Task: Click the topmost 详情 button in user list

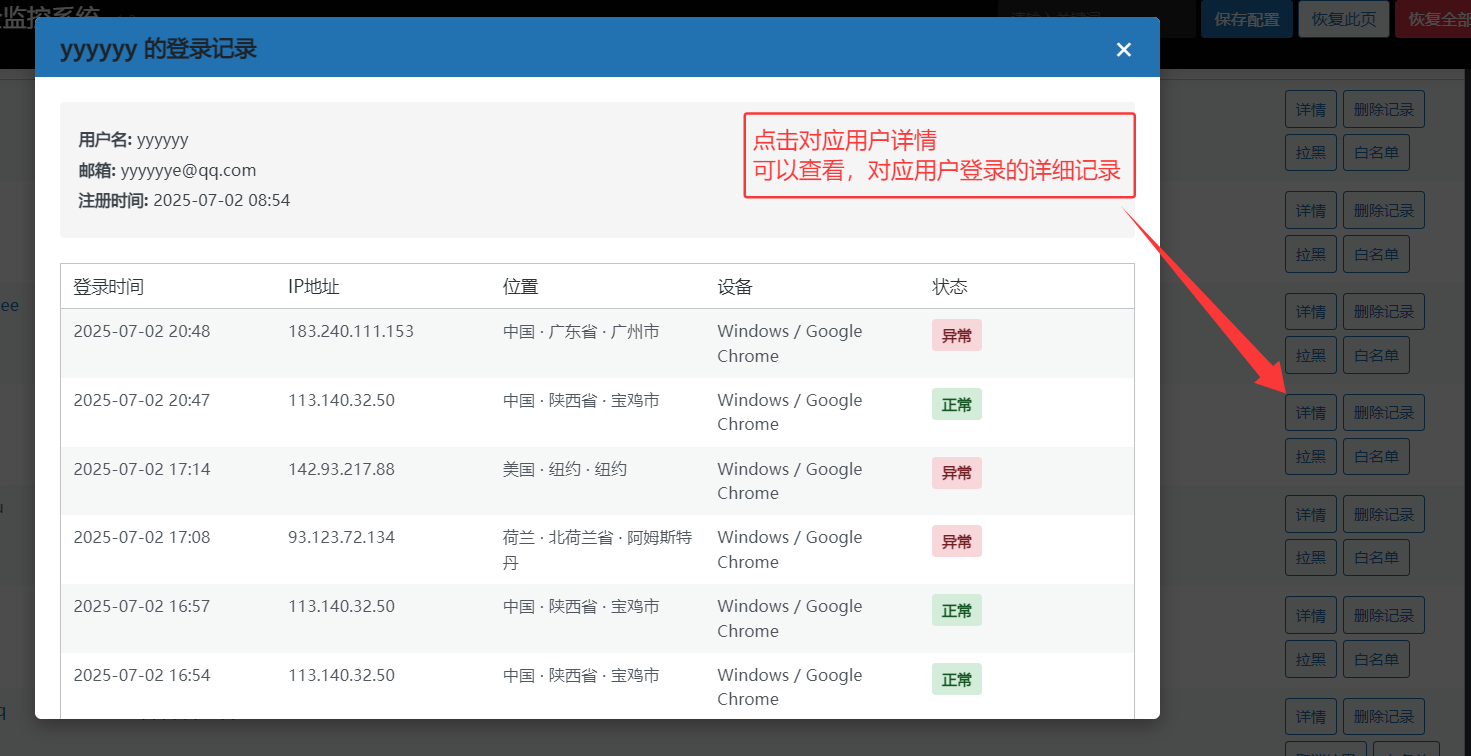Action: pyautogui.click(x=1310, y=109)
